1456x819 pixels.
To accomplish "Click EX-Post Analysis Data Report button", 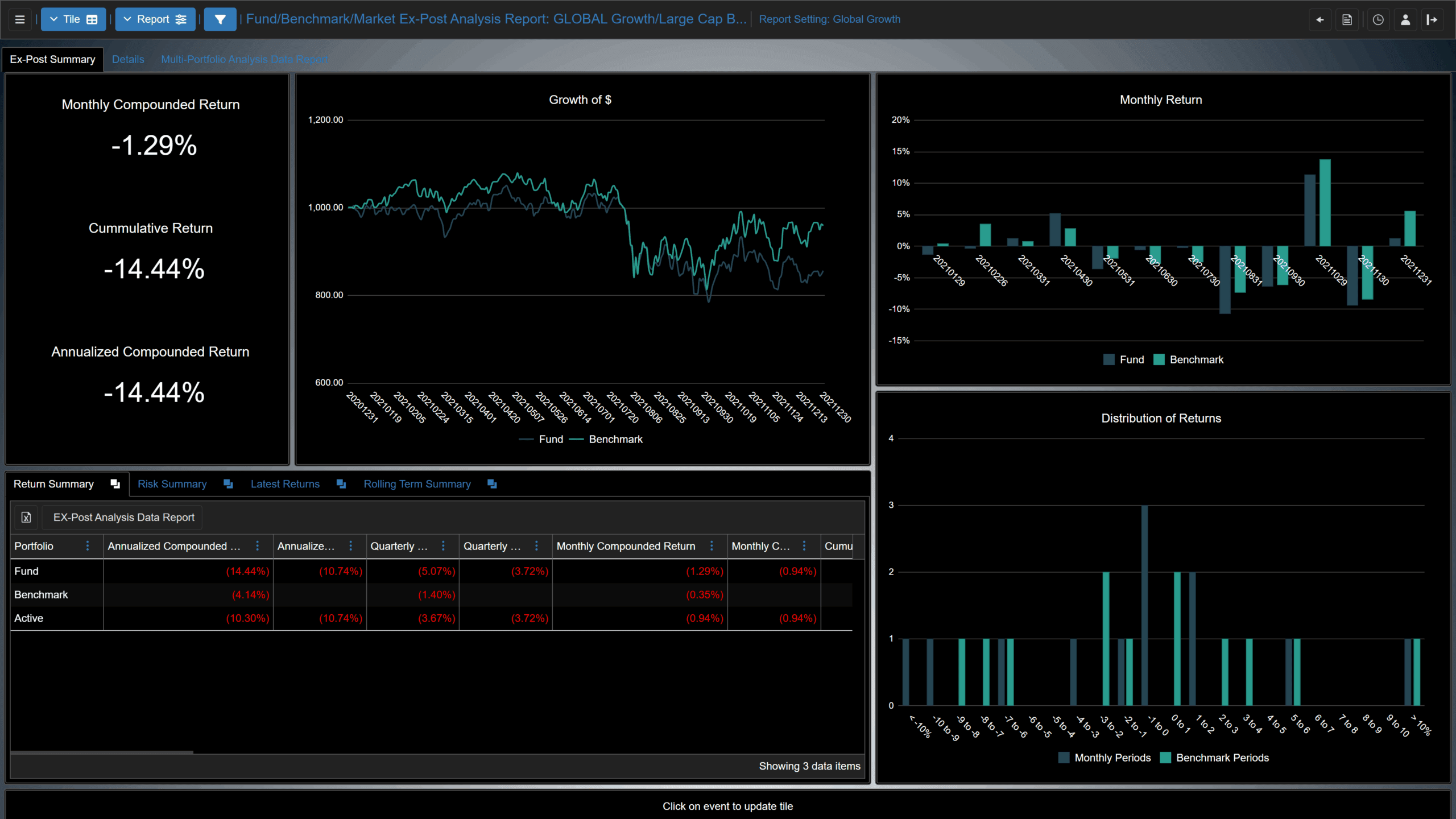I will pos(123,518).
